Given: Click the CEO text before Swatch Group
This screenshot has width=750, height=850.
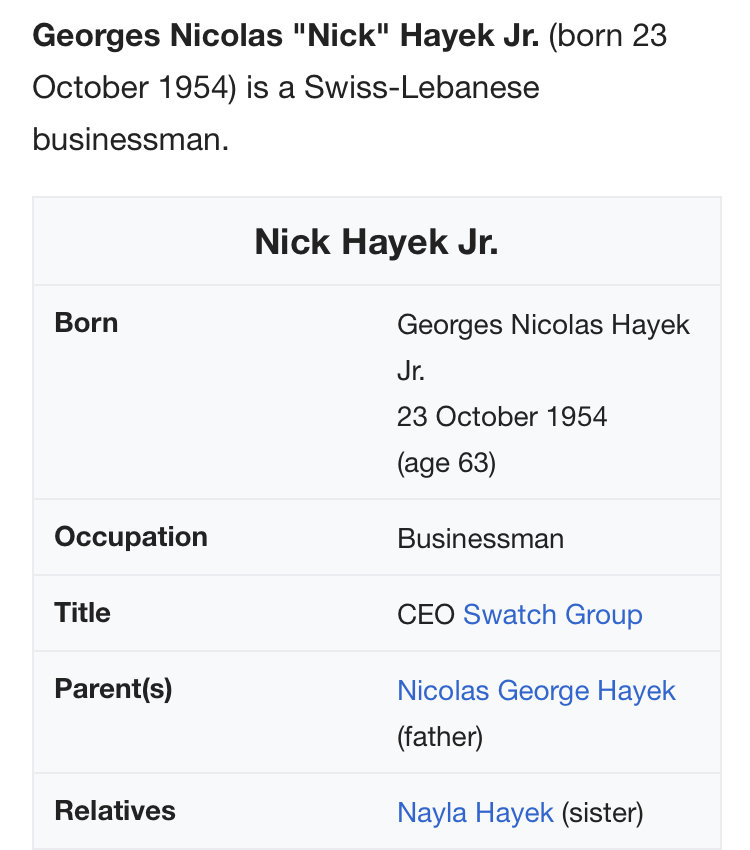Looking at the screenshot, I should (426, 615).
